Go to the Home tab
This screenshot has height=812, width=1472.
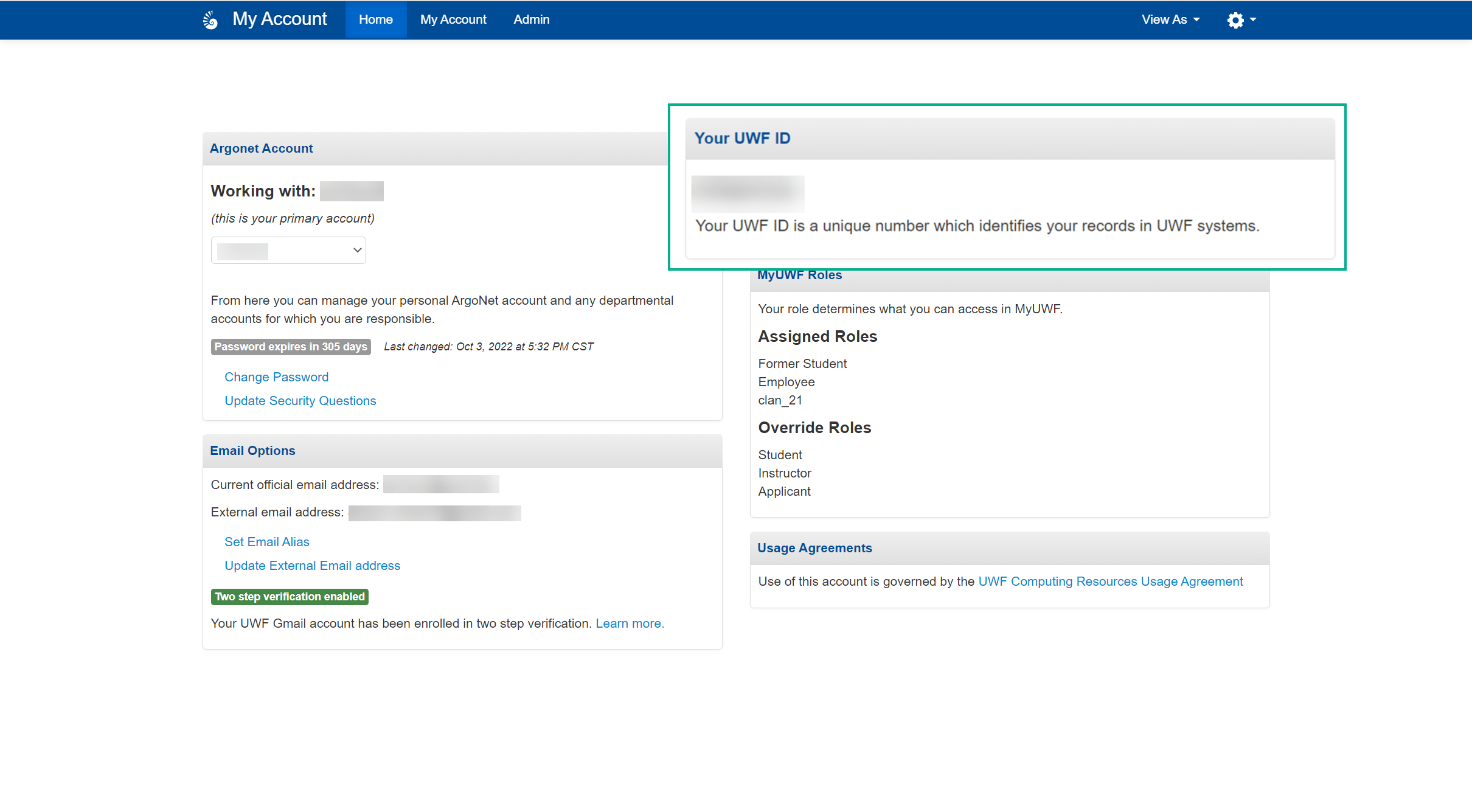tap(375, 19)
